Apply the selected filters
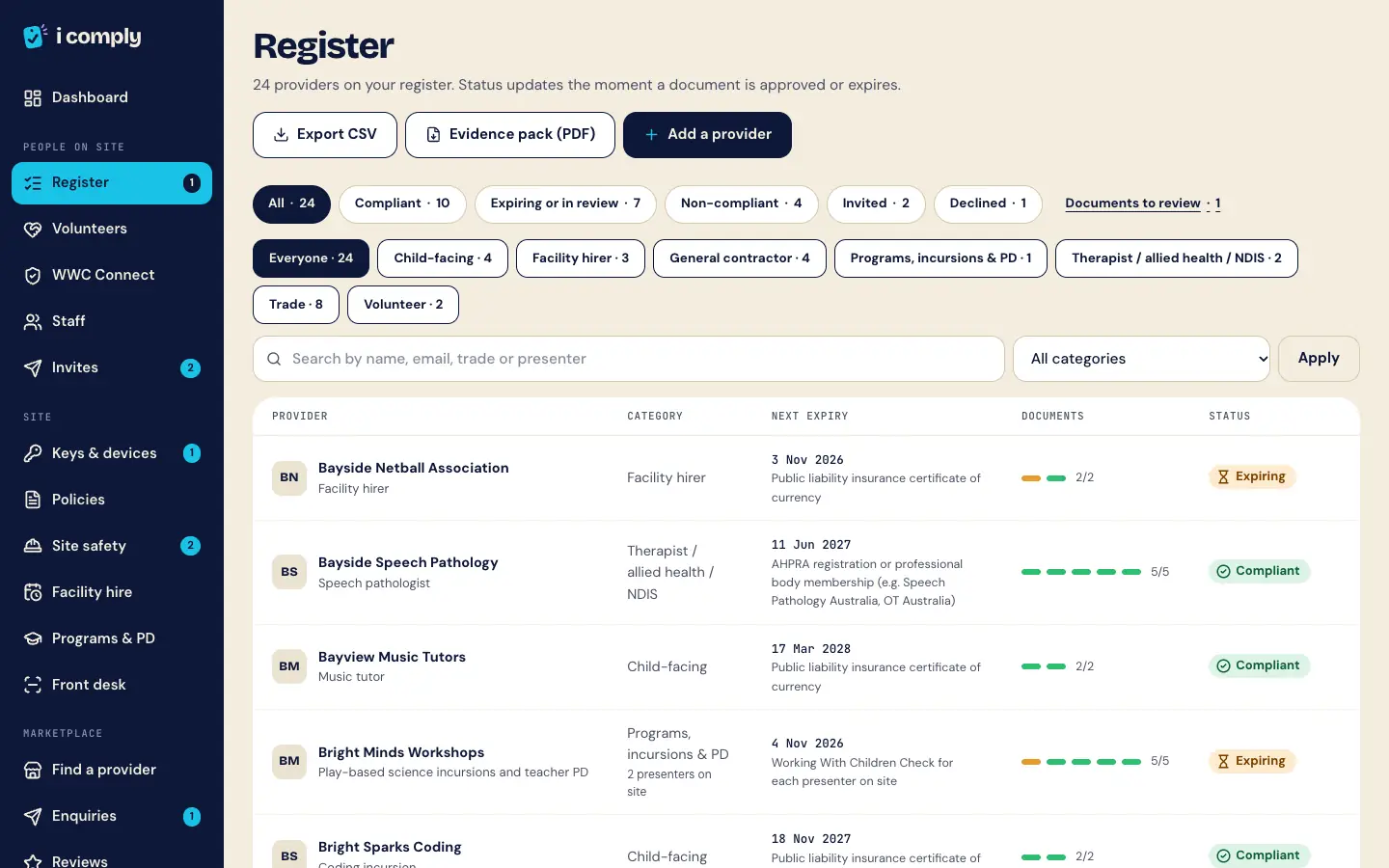This screenshot has width=1389, height=868. 1319,359
